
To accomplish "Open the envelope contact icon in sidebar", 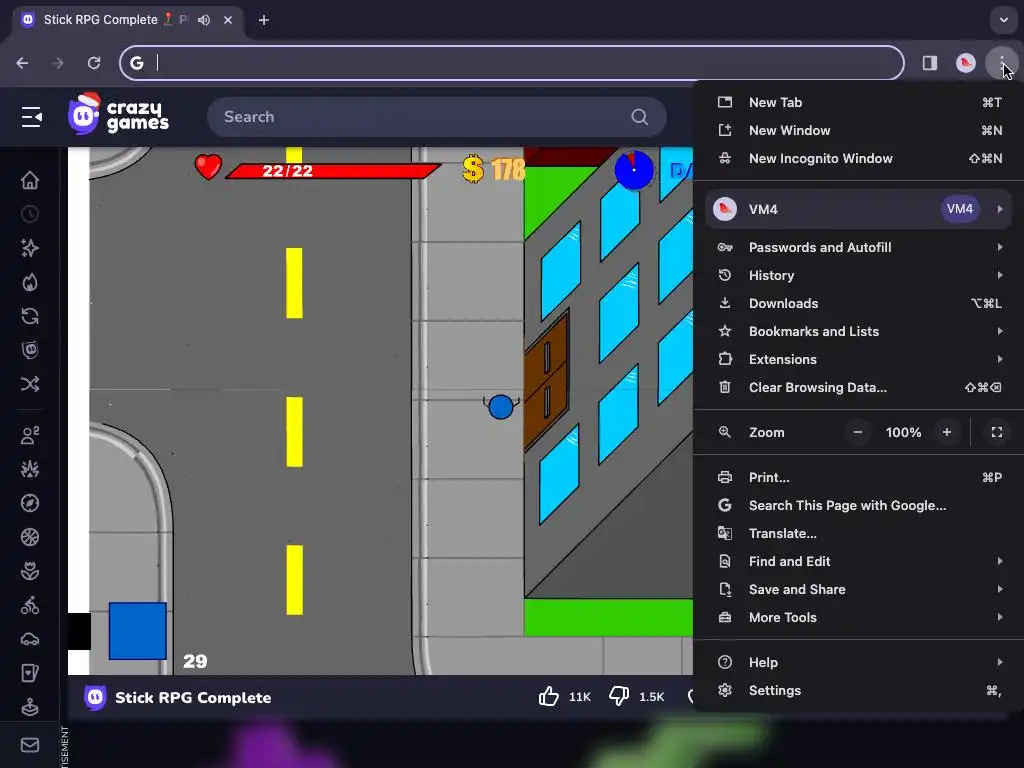I will tap(29, 745).
